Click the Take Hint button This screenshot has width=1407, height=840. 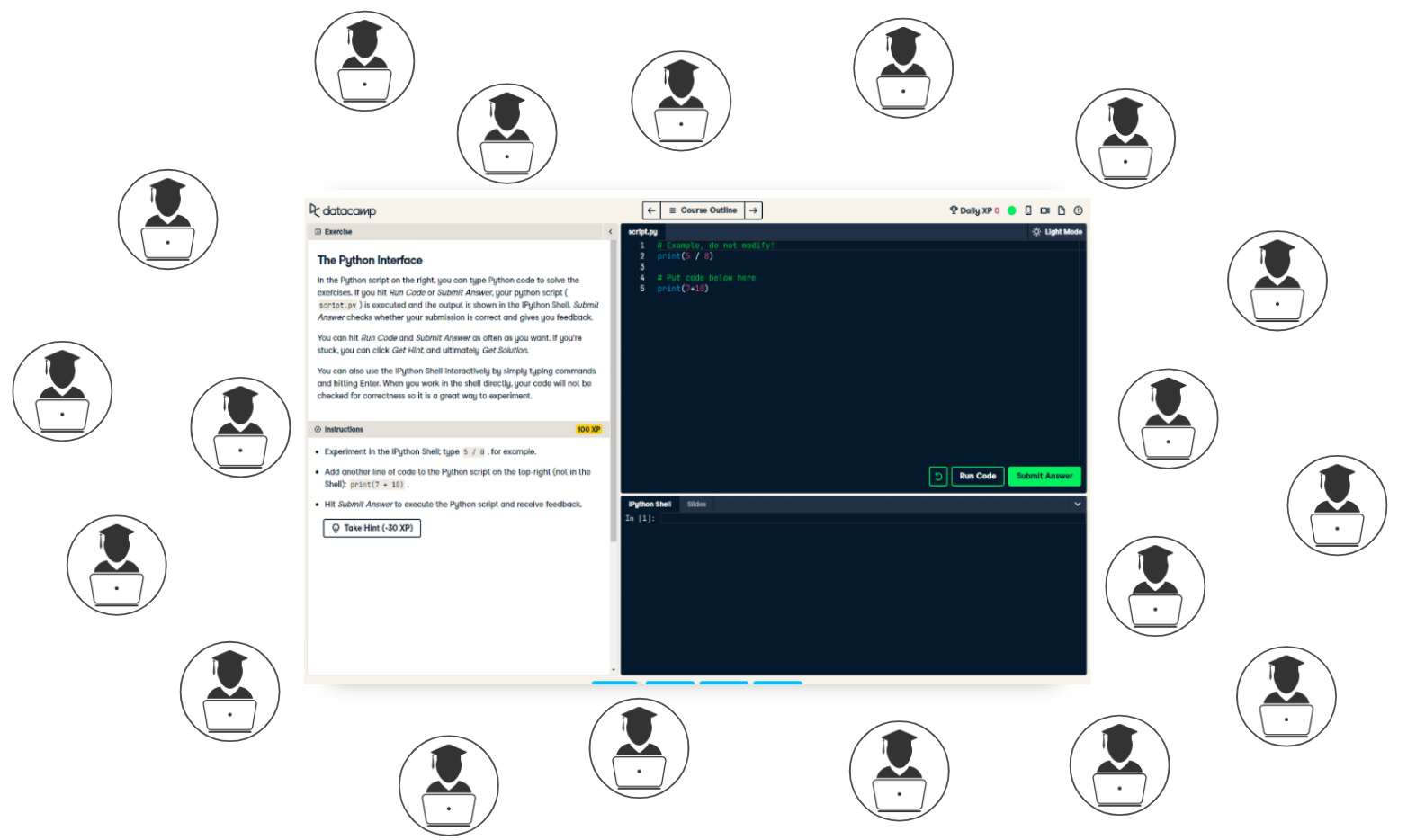coord(372,528)
